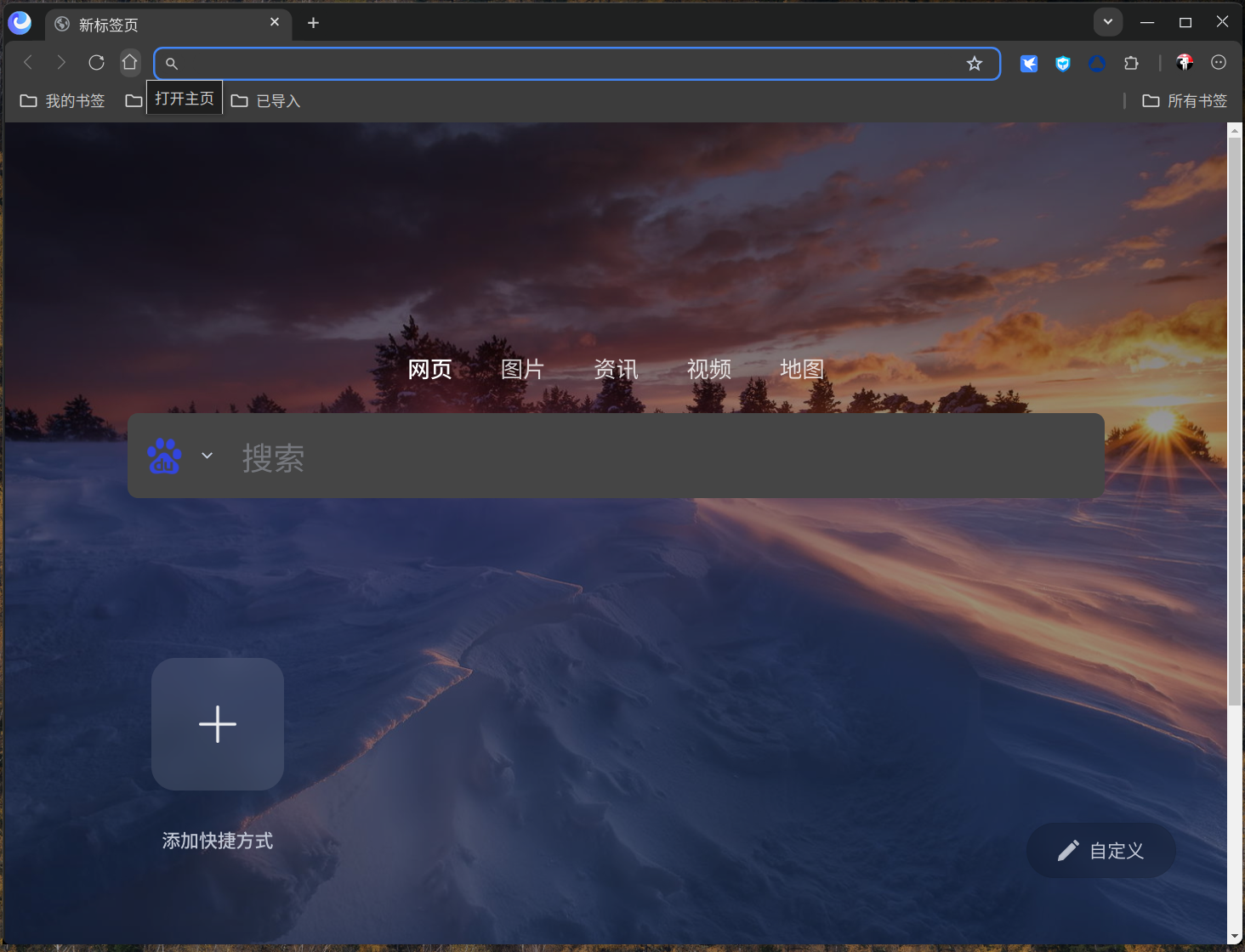Open the blue shield extension icon

(1063, 64)
